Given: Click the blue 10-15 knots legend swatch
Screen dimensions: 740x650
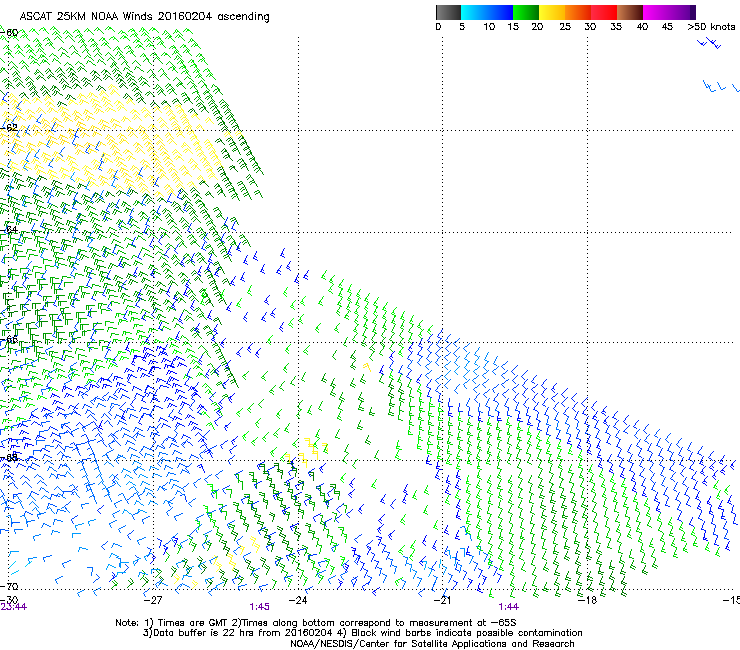Looking at the screenshot, I should 500,12.
